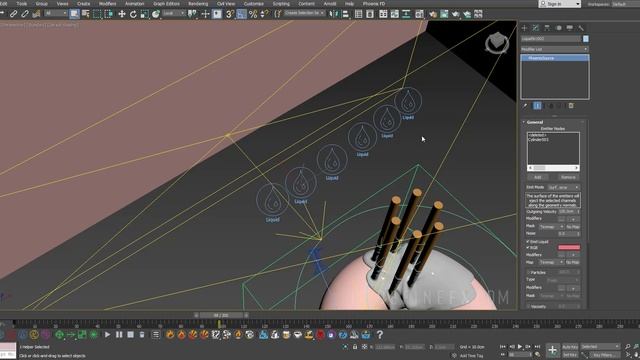640x360 pixels.
Task: Click the time slider frame indicator
Action: [221, 315]
